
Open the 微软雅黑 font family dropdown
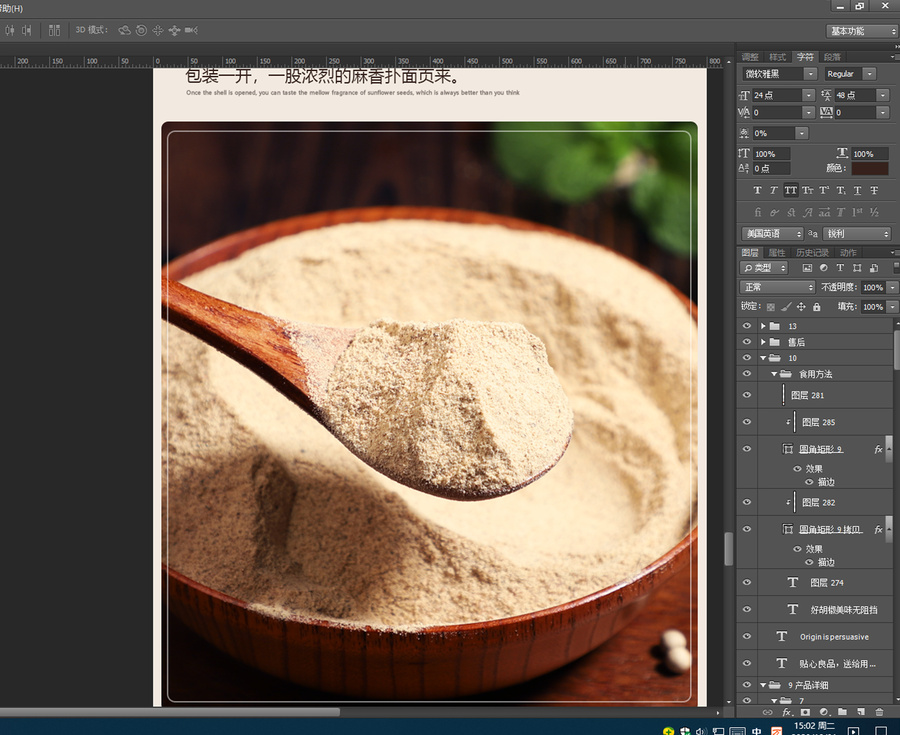pyautogui.click(x=810, y=74)
